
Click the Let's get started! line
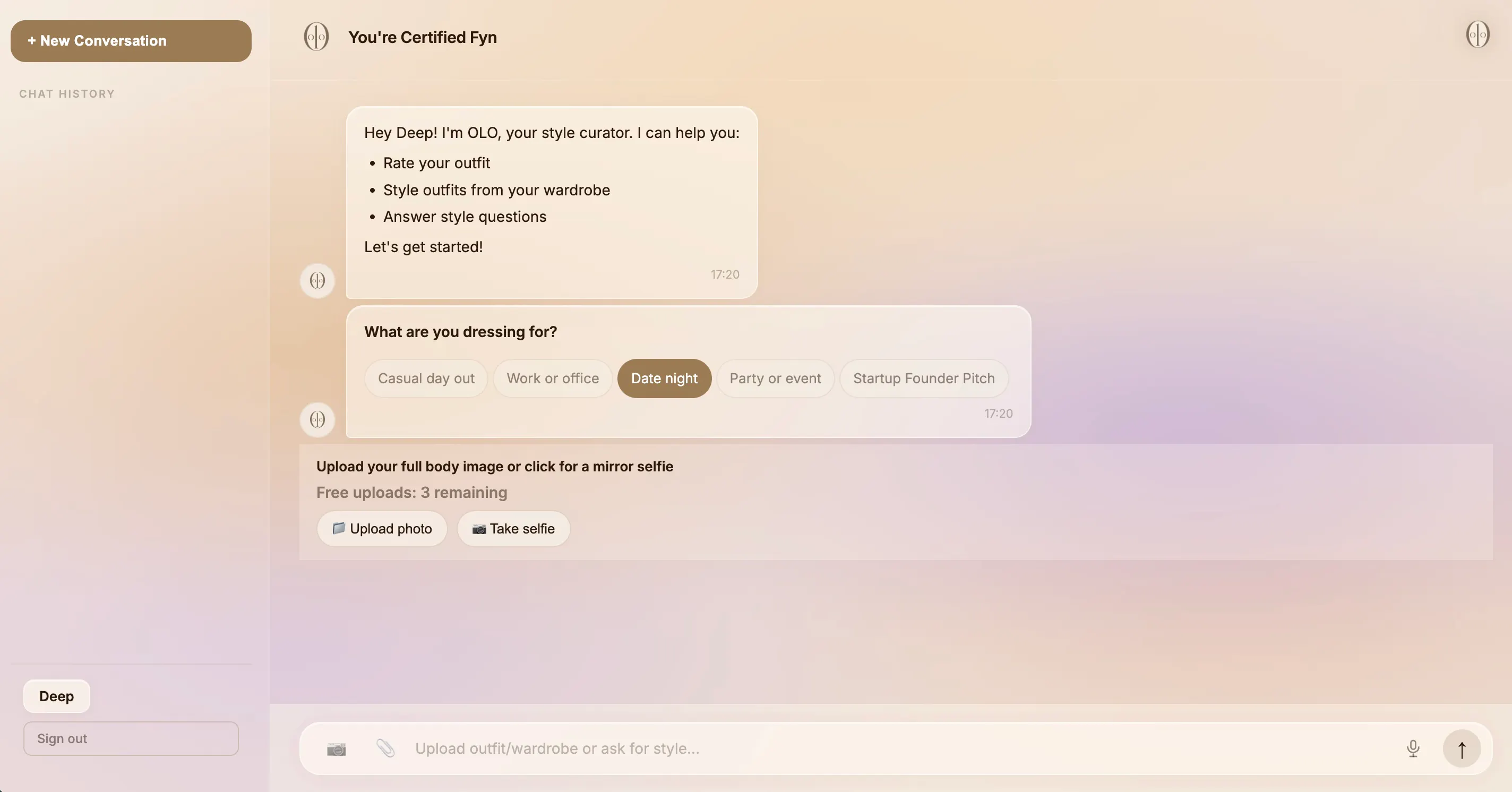coord(423,247)
